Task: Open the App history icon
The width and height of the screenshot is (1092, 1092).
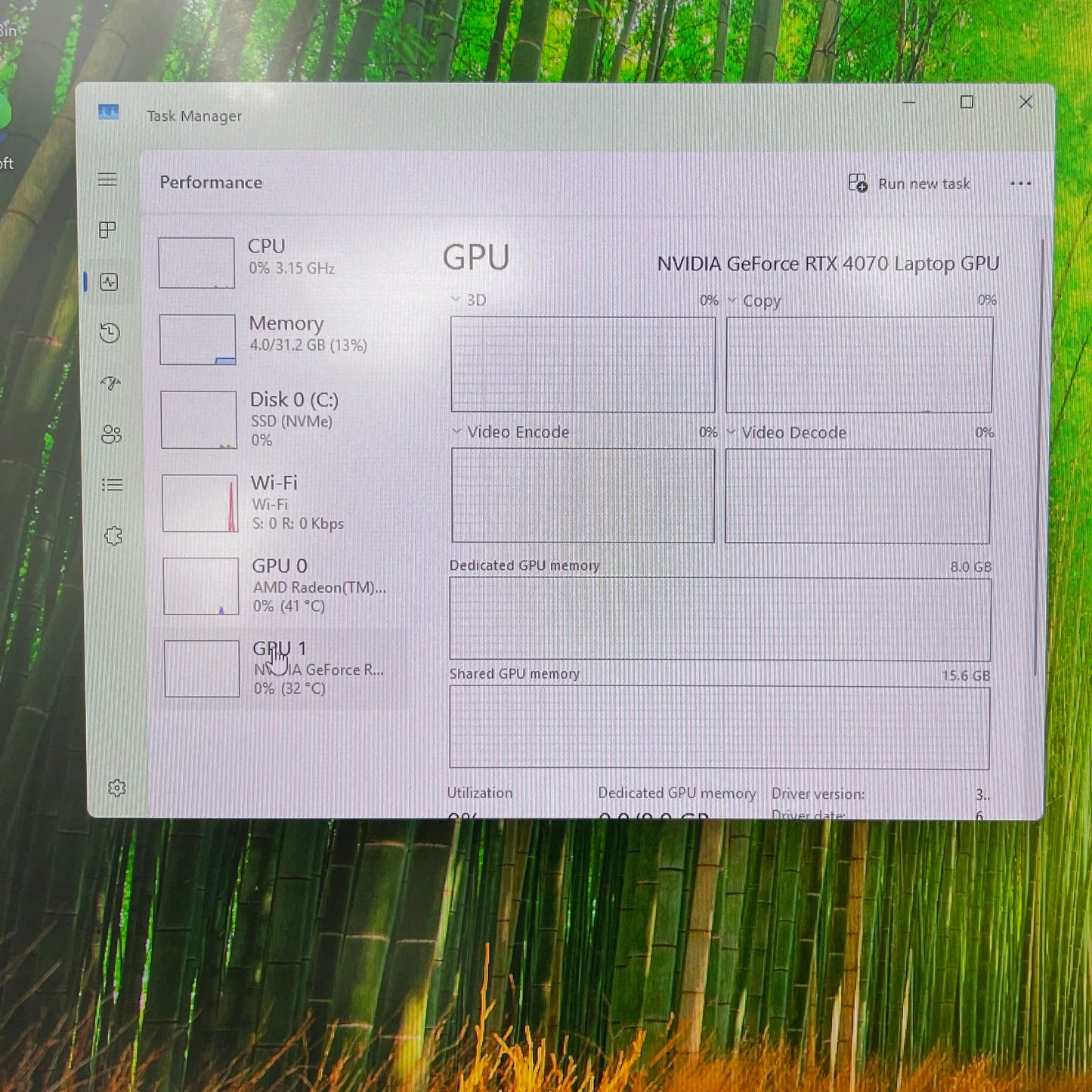Action: (x=110, y=333)
